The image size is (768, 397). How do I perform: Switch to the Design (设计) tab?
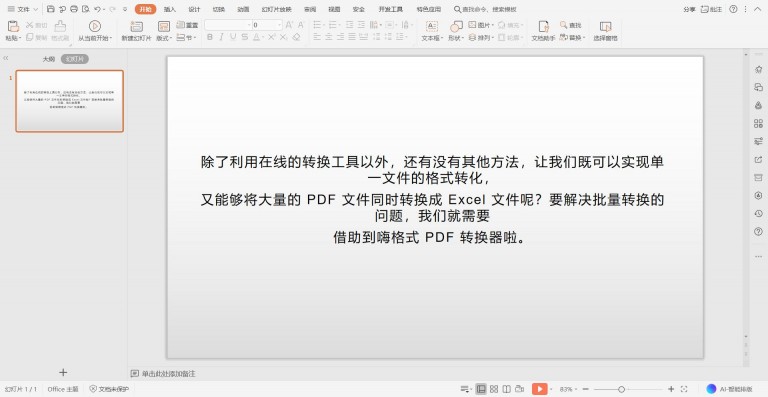click(194, 9)
